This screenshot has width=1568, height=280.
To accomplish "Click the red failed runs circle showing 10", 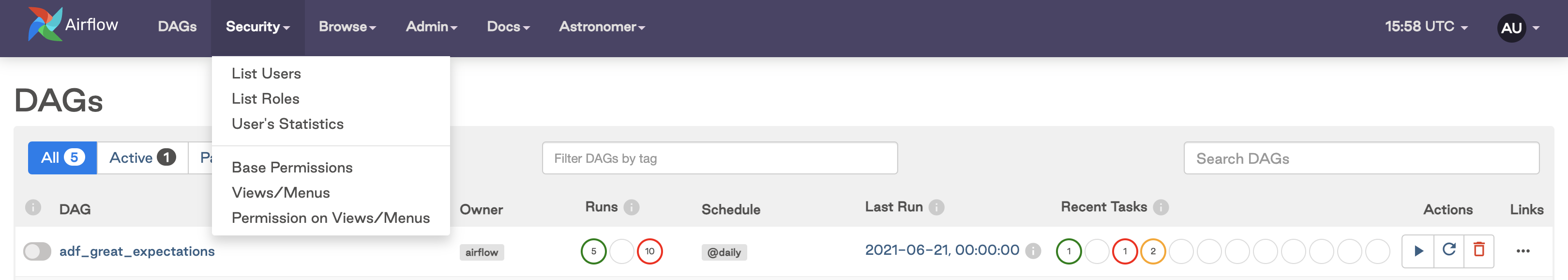I will pyautogui.click(x=649, y=251).
